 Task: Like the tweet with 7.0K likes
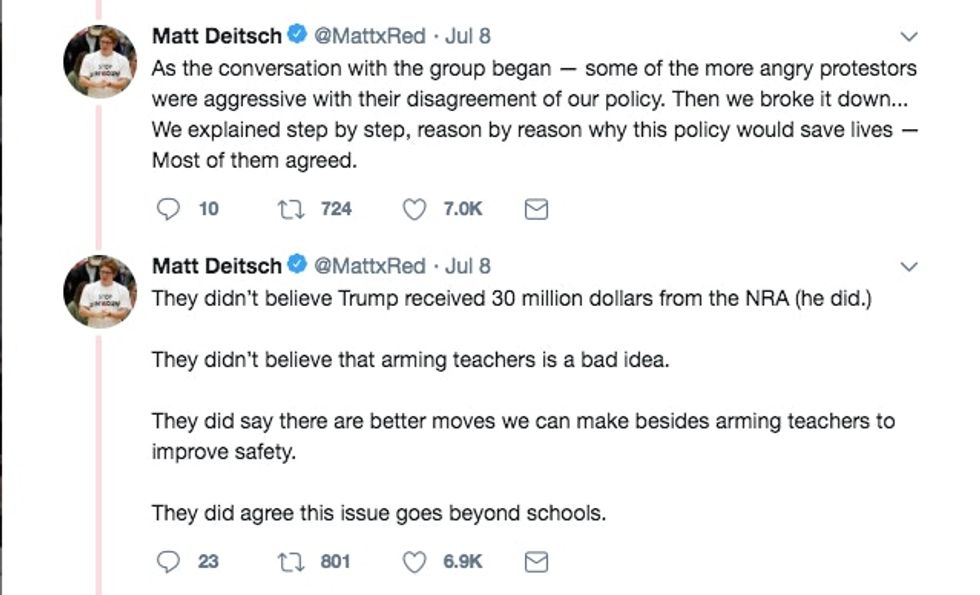click(x=413, y=209)
